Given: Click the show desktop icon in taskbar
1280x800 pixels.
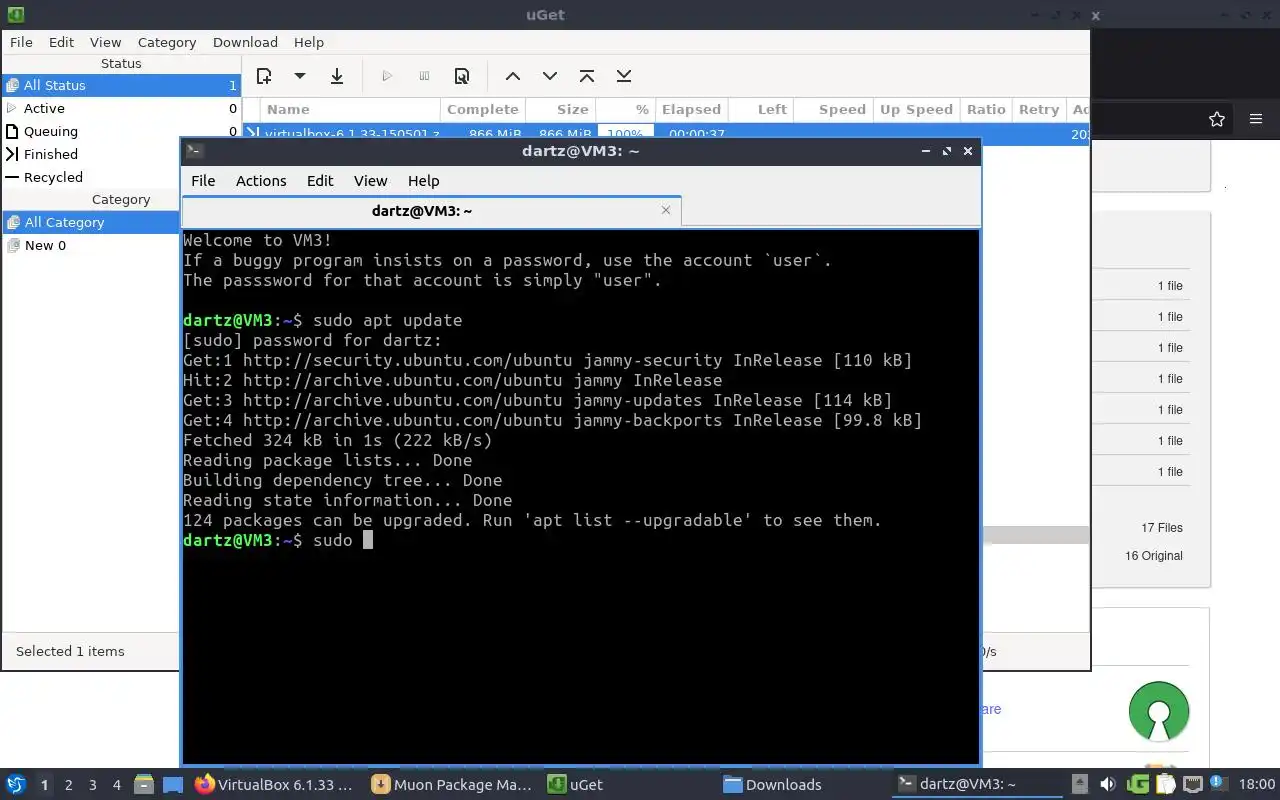Looking at the screenshot, I should 173,784.
